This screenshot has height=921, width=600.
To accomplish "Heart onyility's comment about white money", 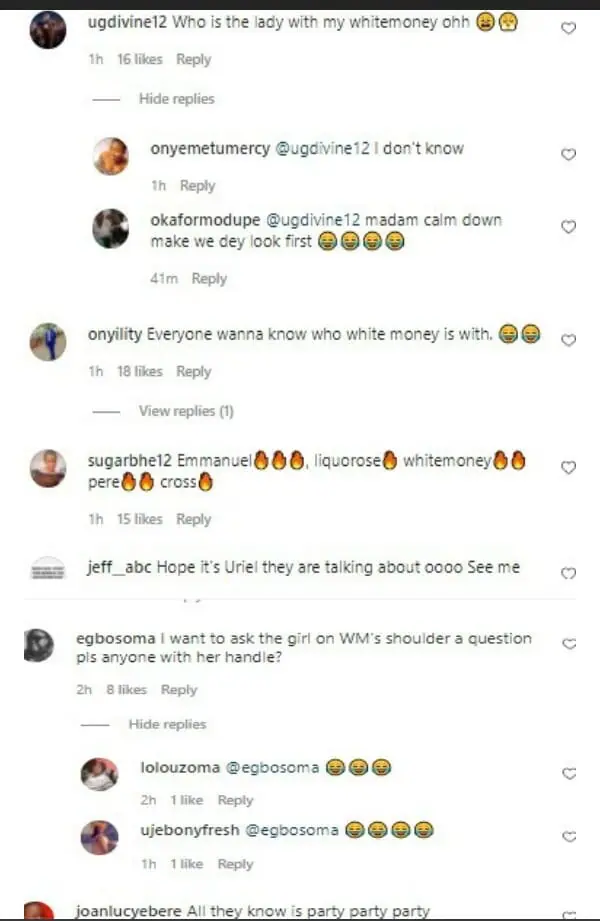I will tap(568, 340).
